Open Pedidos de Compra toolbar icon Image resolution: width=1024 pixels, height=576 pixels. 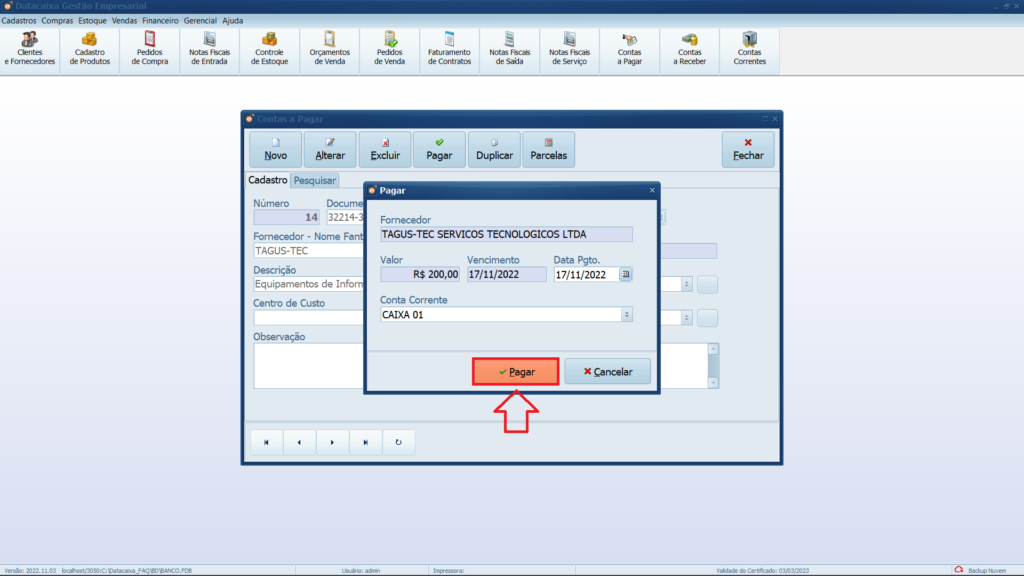150,49
